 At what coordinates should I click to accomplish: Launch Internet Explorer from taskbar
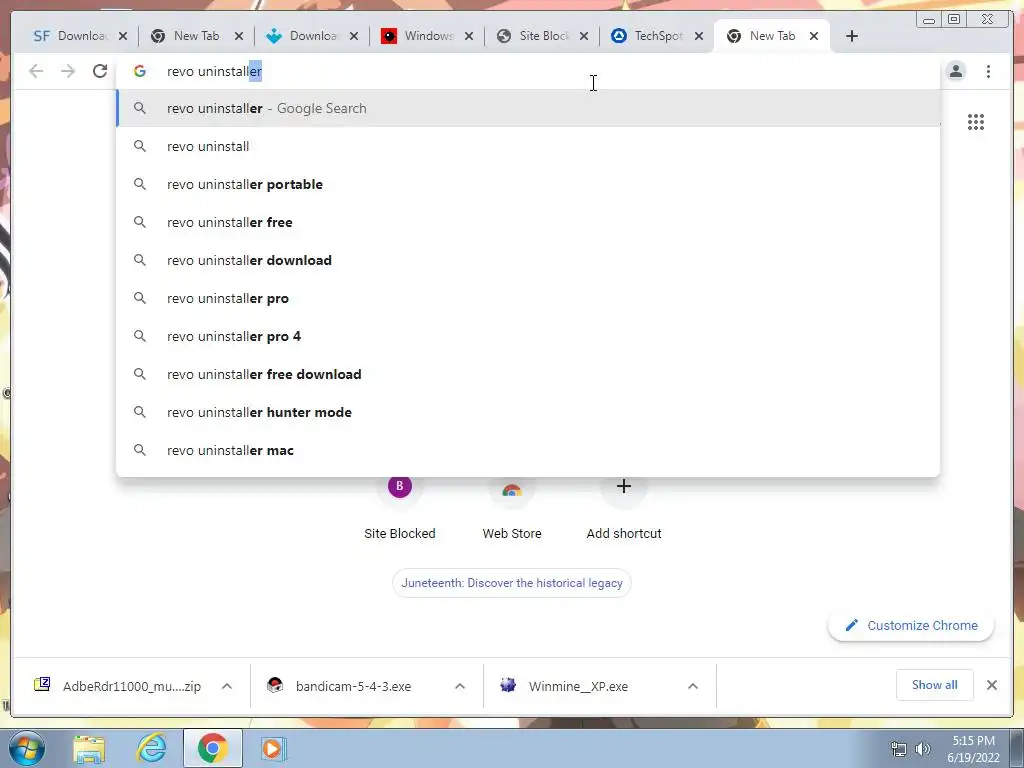(151, 748)
